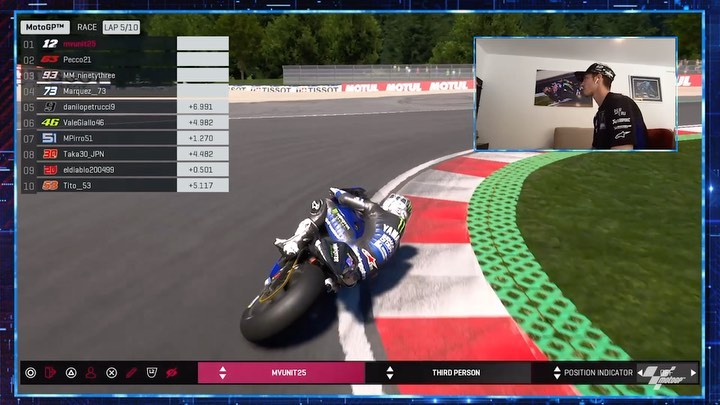Open the MVUNIT25 rider selector
Viewport: 720px width, 405px height.
pos(281,372)
